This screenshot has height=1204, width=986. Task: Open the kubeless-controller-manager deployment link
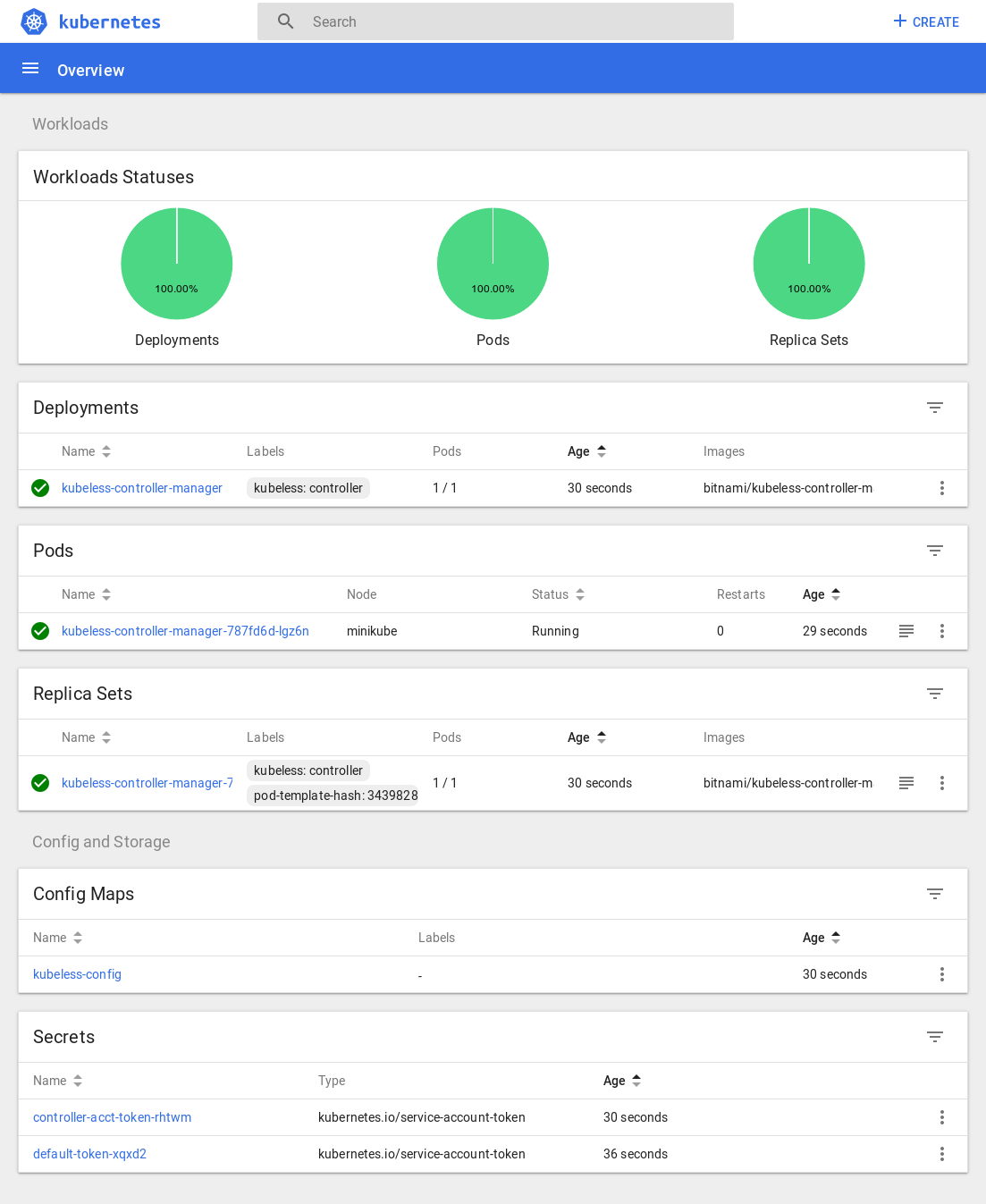(142, 488)
